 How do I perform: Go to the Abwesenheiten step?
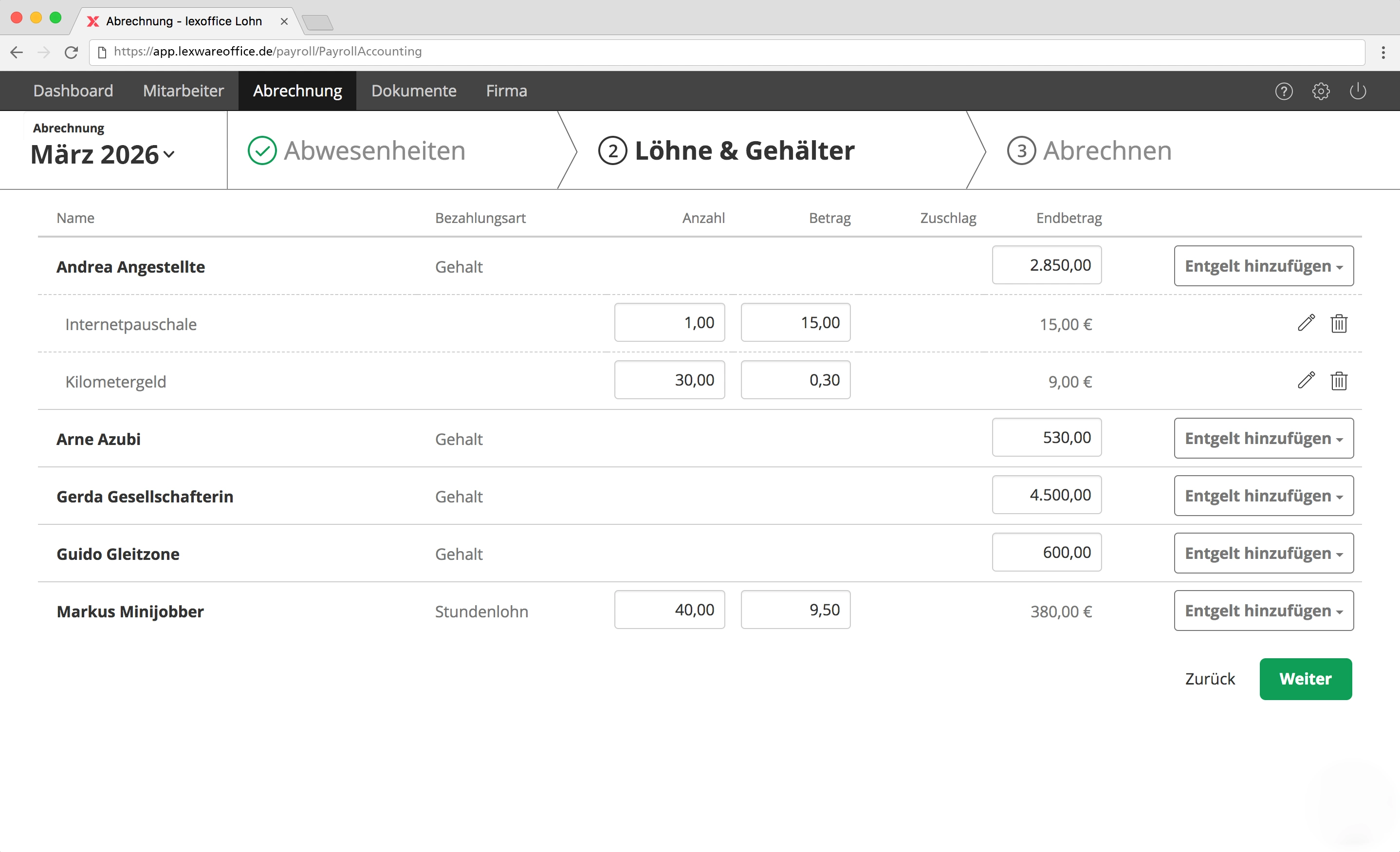(374, 150)
